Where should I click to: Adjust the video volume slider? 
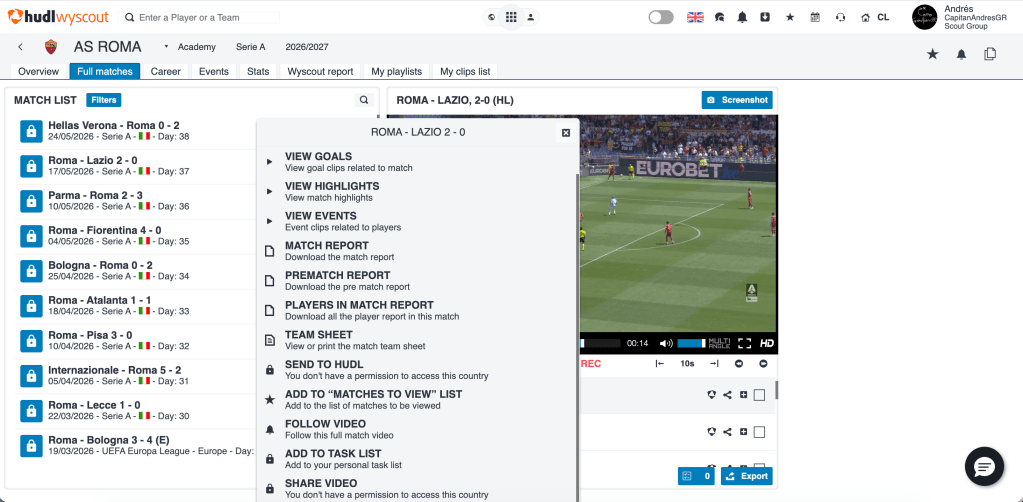[x=692, y=343]
